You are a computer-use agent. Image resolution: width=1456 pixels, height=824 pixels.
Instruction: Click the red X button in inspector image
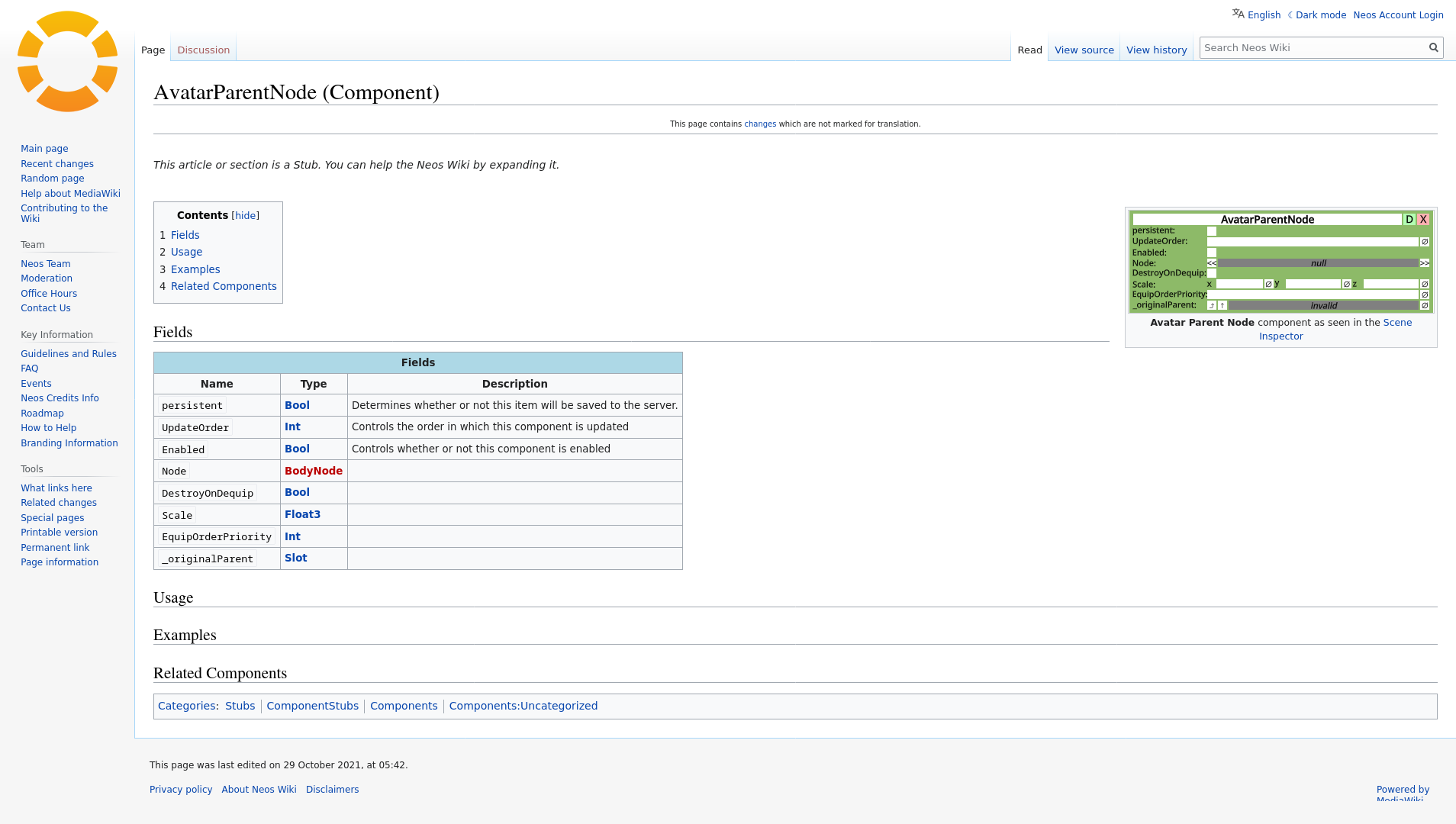1423,220
